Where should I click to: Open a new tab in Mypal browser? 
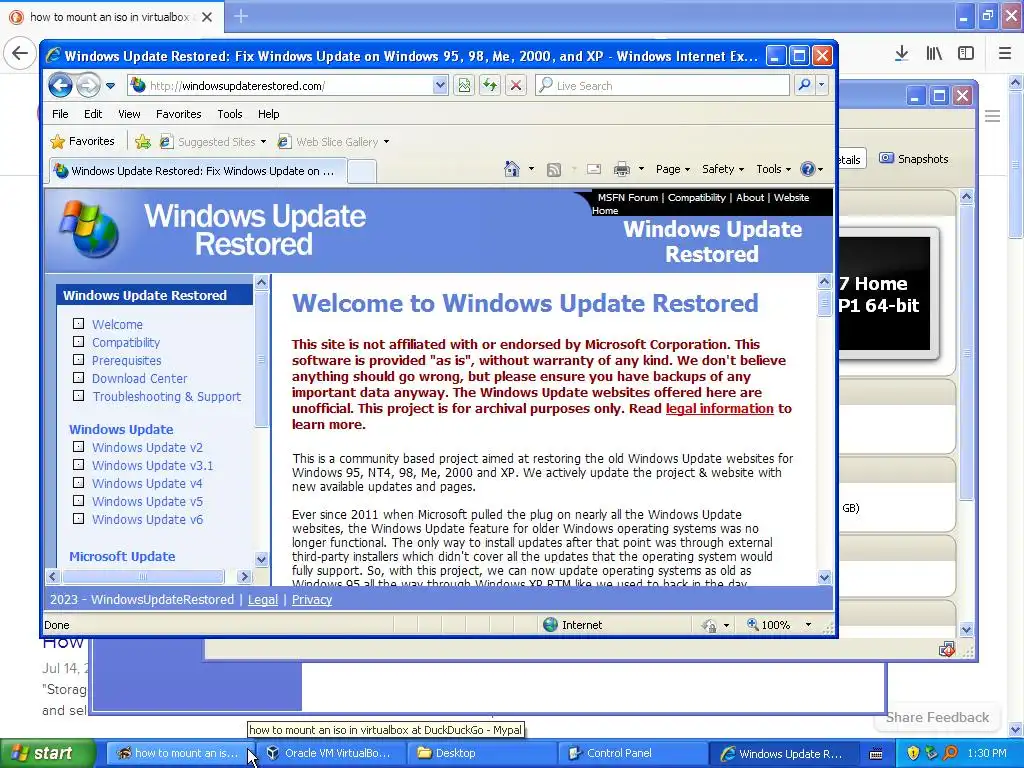[x=241, y=16]
